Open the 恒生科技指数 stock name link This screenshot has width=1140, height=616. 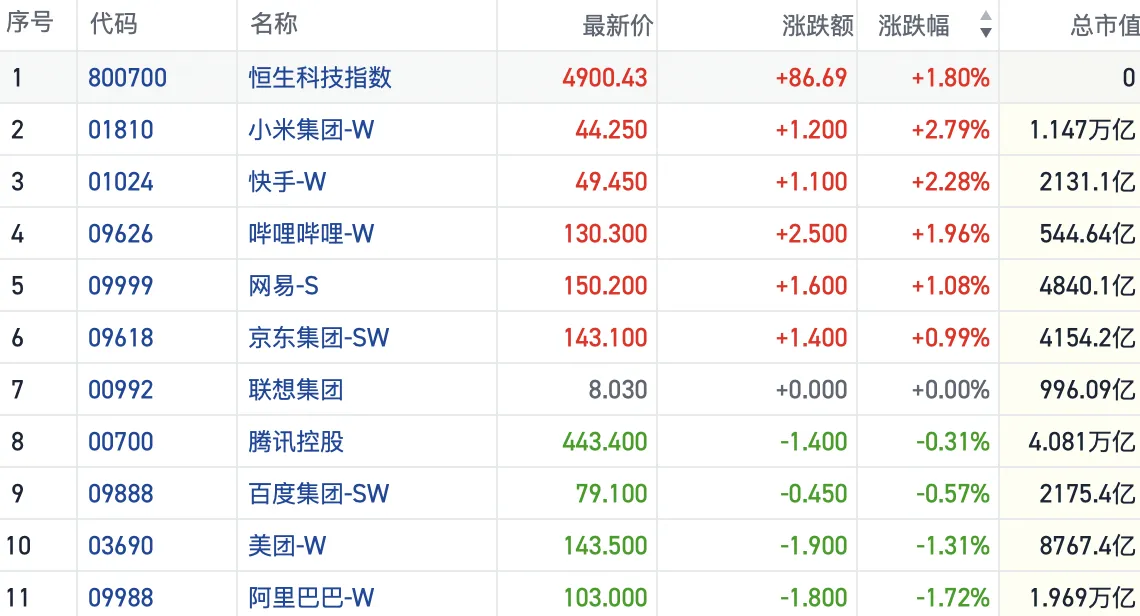point(320,78)
